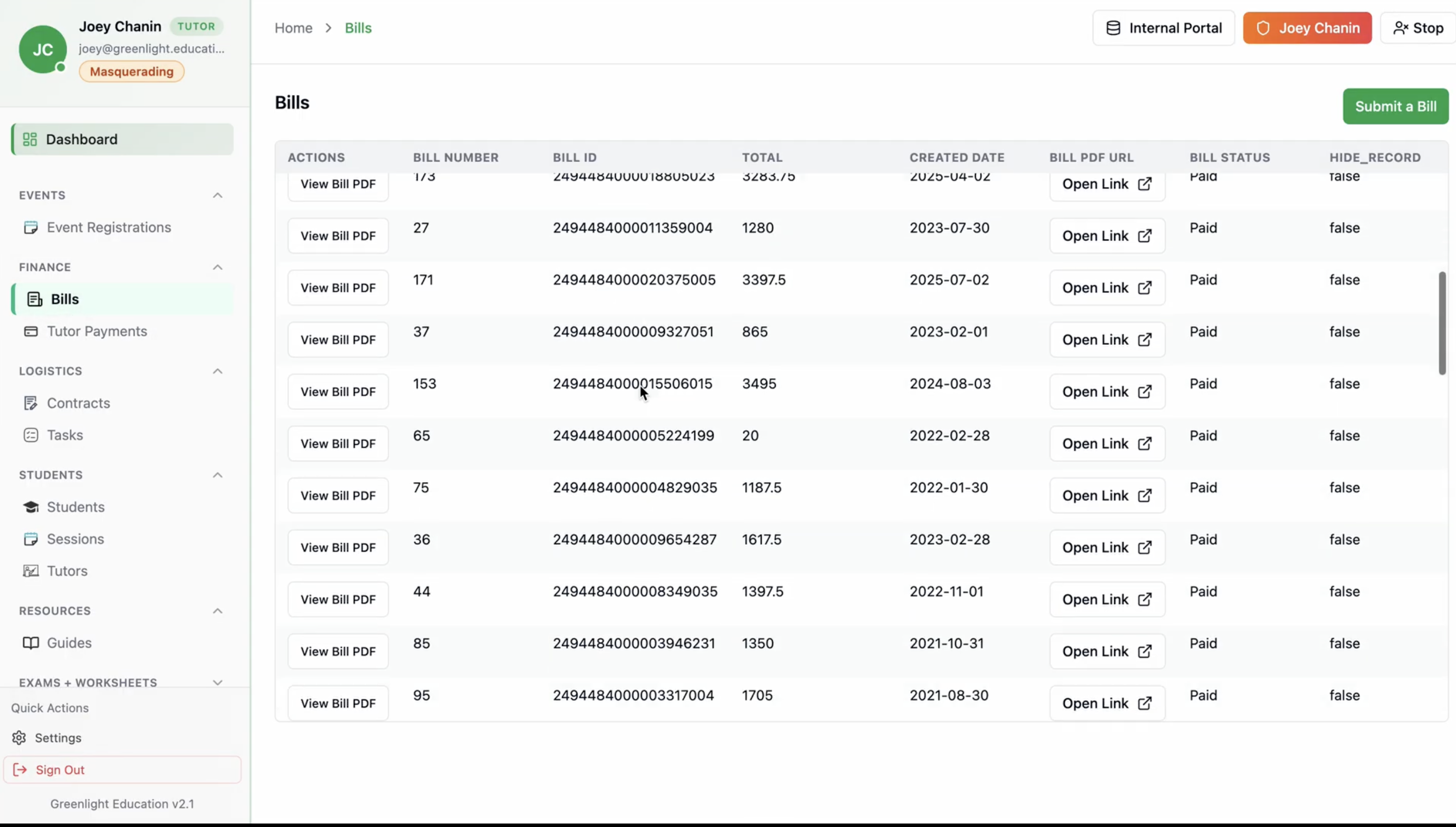Click the Contracts pen icon
The height and width of the screenshot is (827, 1456).
point(31,403)
